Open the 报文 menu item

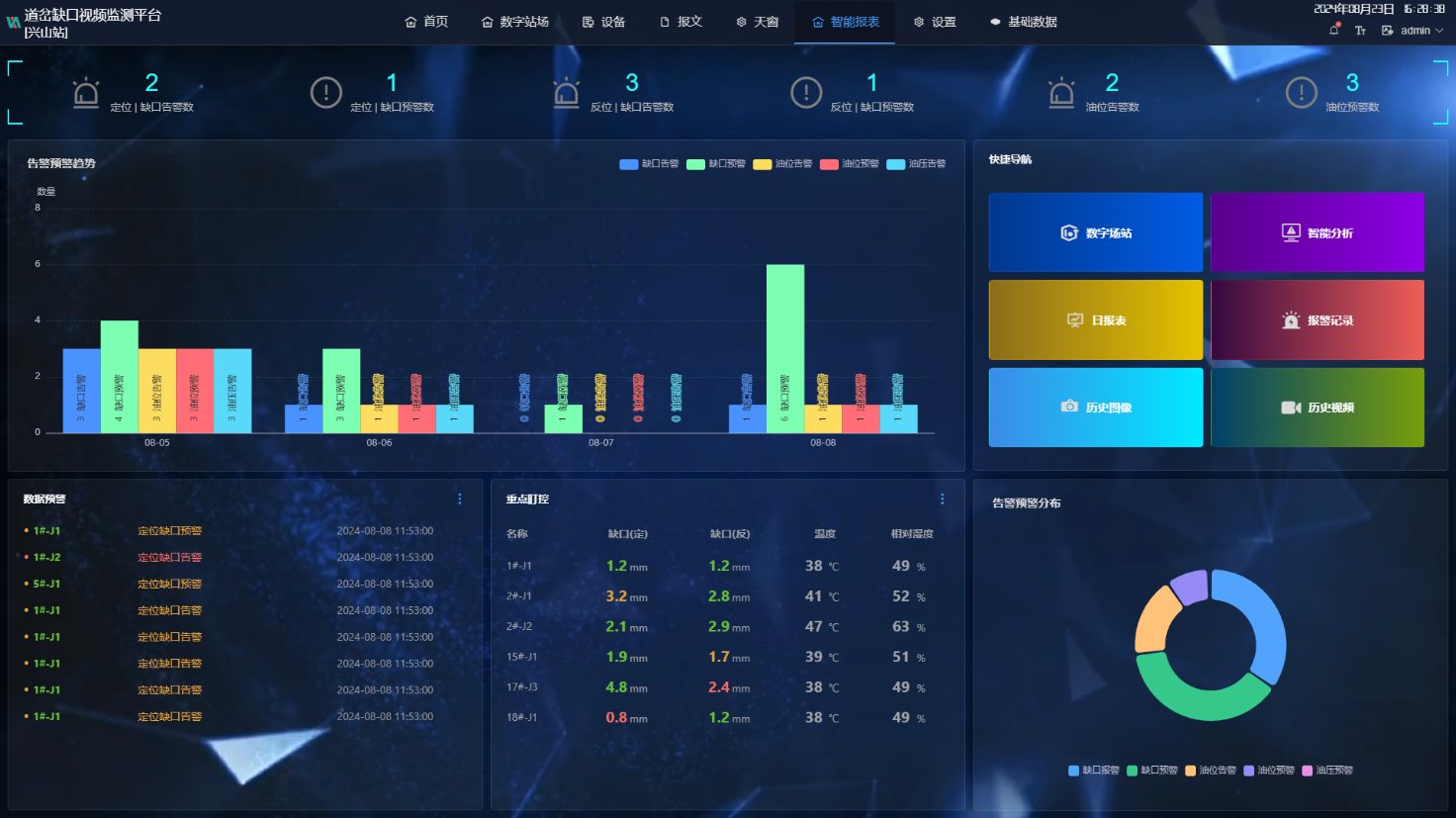point(681,22)
